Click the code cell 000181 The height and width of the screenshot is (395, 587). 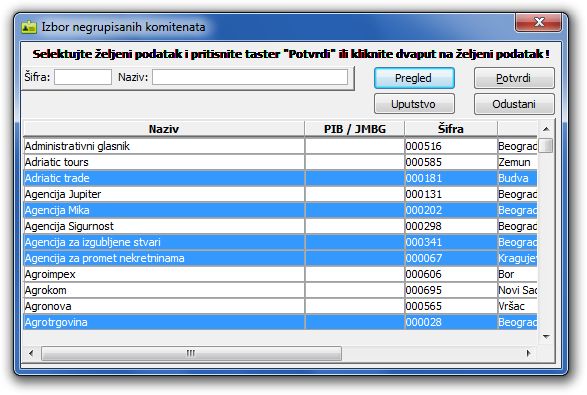[x=451, y=178]
